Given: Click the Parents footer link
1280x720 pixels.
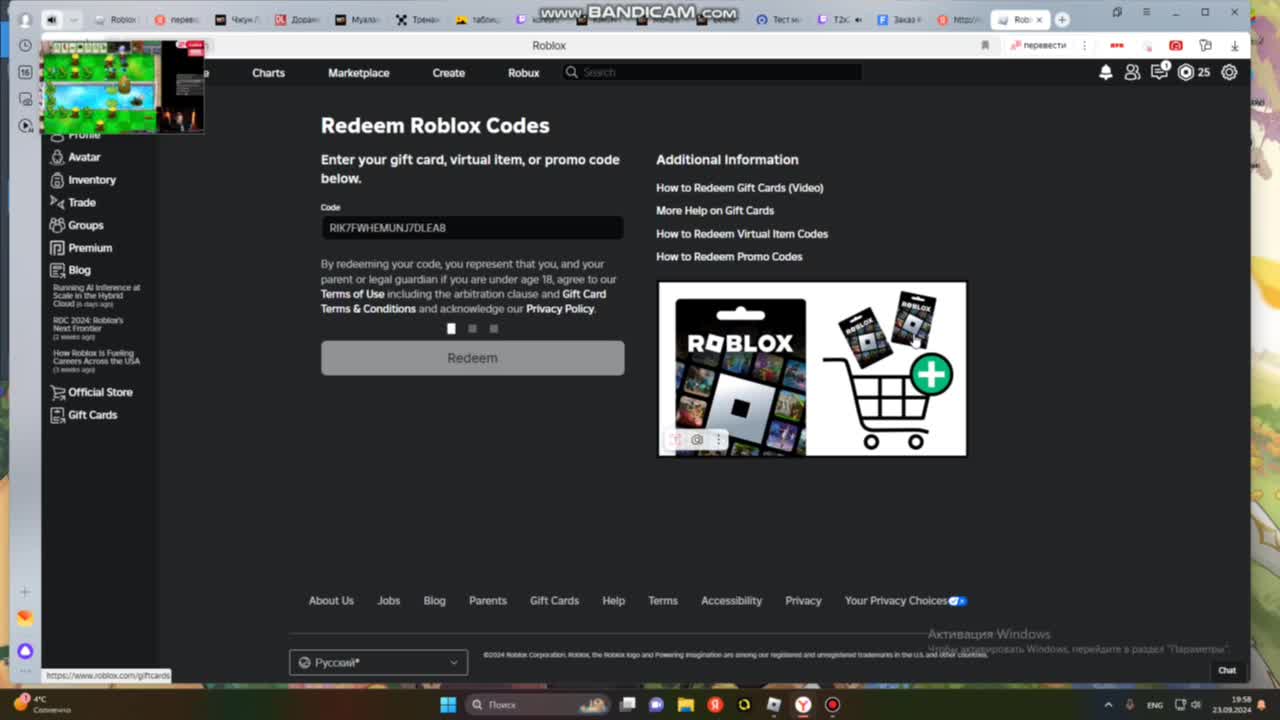Looking at the screenshot, I should click(487, 601).
